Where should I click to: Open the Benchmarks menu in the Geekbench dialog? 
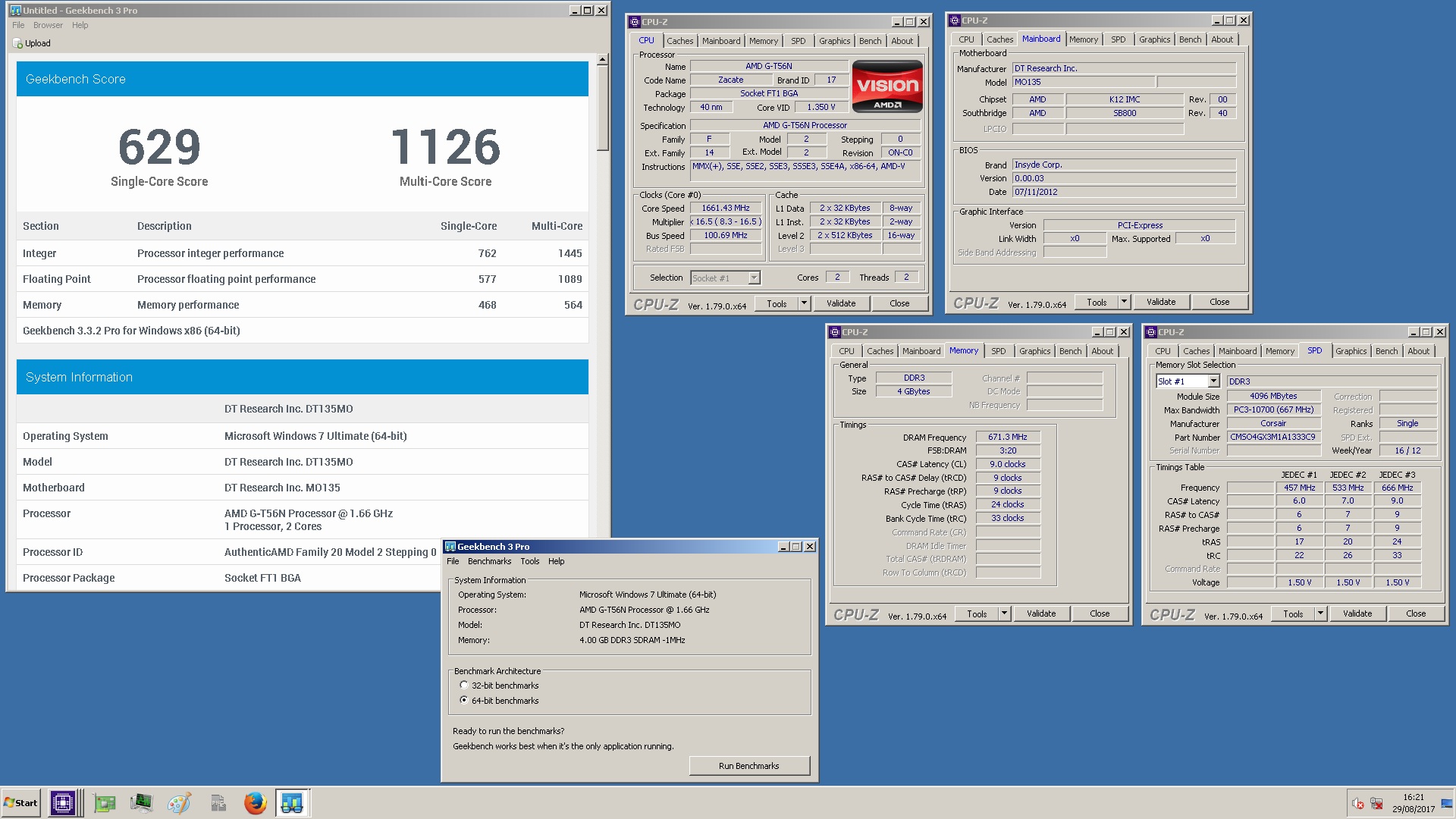pyautogui.click(x=489, y=562)
